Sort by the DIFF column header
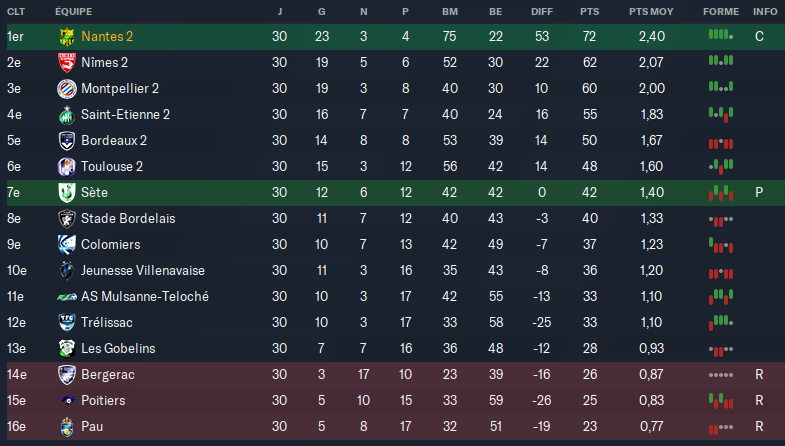 click(x=542, y=11)
